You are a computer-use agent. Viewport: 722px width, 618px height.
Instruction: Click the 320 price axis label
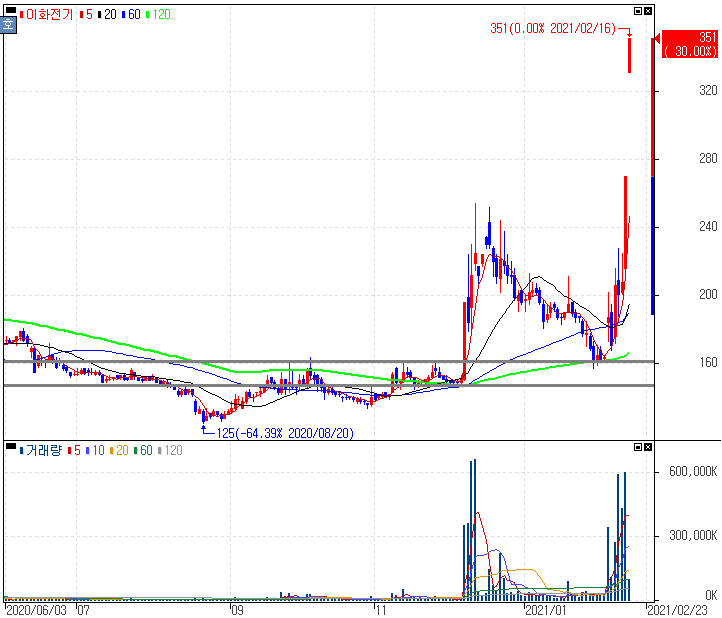(x=708, y=91)
